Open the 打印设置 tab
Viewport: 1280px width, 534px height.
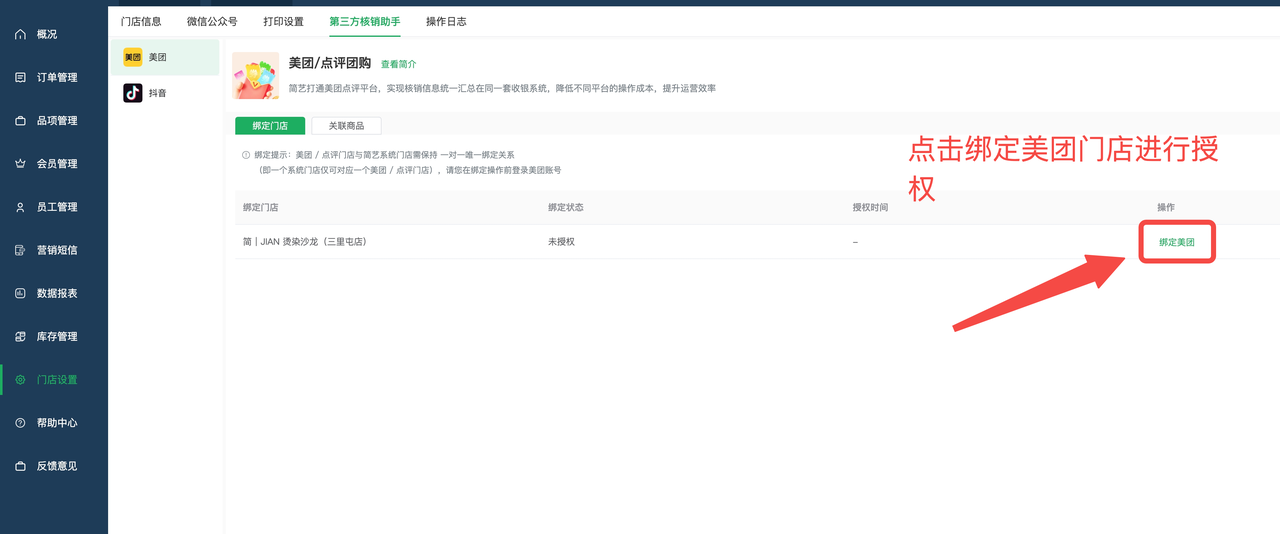[283, 21]
